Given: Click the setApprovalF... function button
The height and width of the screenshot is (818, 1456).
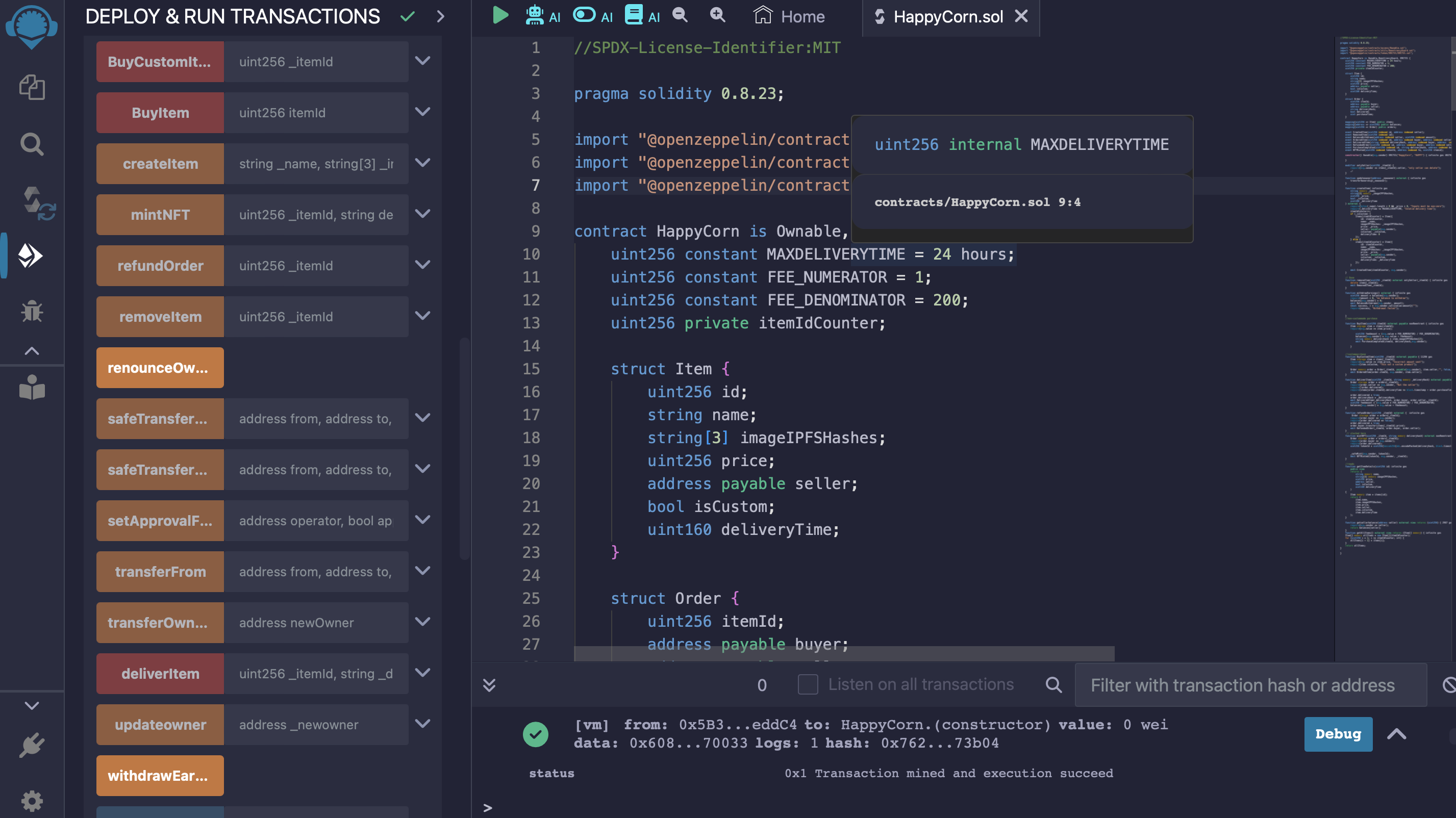Looking at the screenshot, I should [x=160, y=521].
